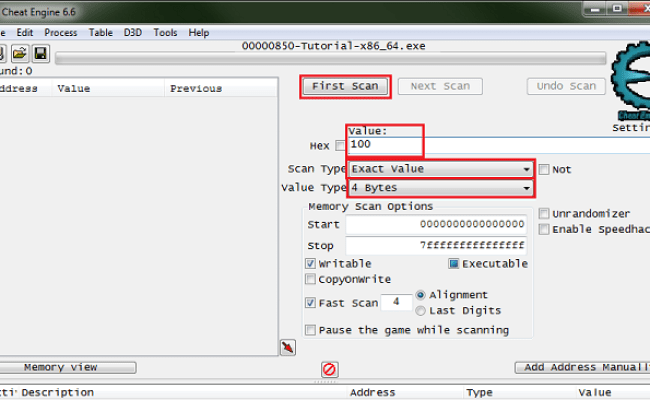Enable the CopyOnWrite checkbox
Viewport: 650px width, 400px height.
point(310,279)
